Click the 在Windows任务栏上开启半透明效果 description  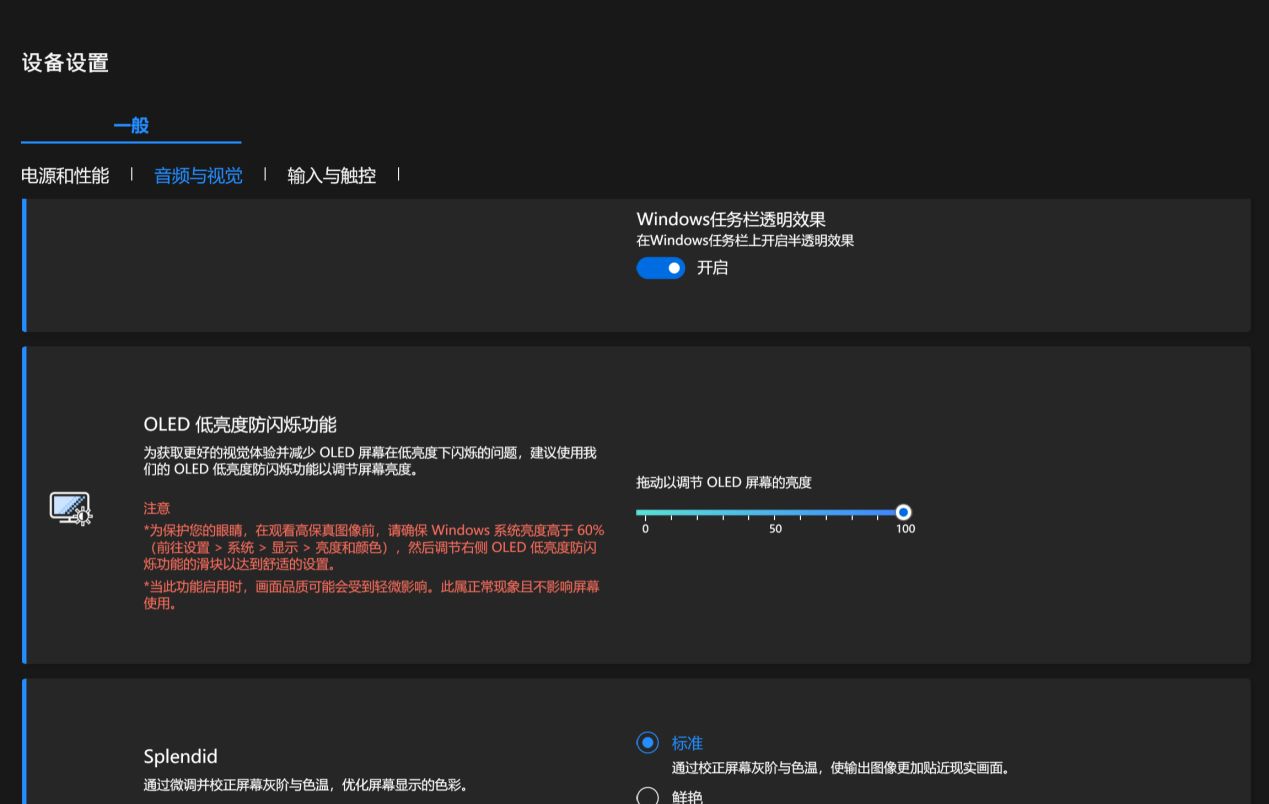(745, 240)
